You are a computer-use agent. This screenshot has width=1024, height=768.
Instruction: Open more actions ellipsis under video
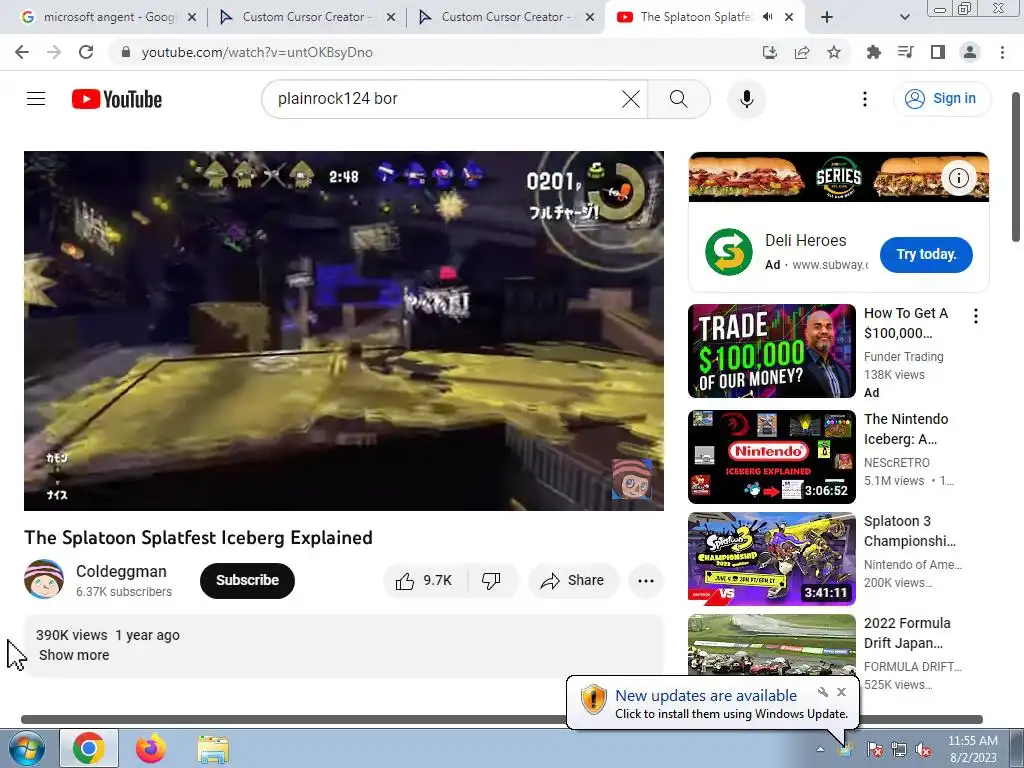pyautogui.click(x=646, y=581)
